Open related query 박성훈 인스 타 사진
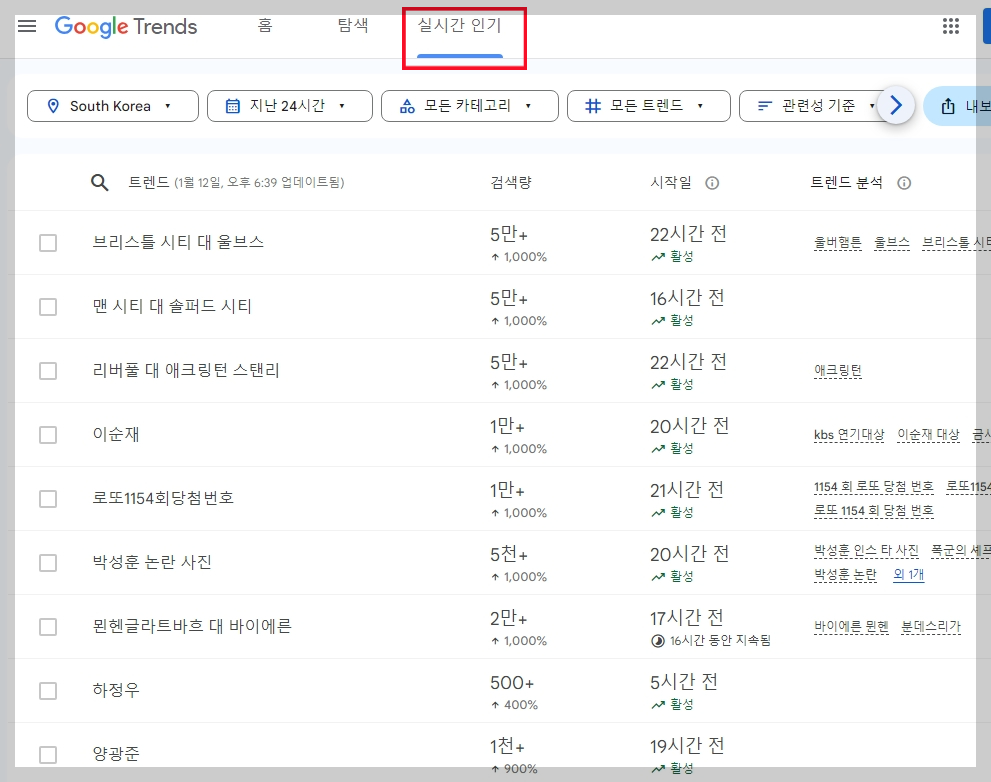This screenshot has height=782, width=991. [x=866, y=551]
